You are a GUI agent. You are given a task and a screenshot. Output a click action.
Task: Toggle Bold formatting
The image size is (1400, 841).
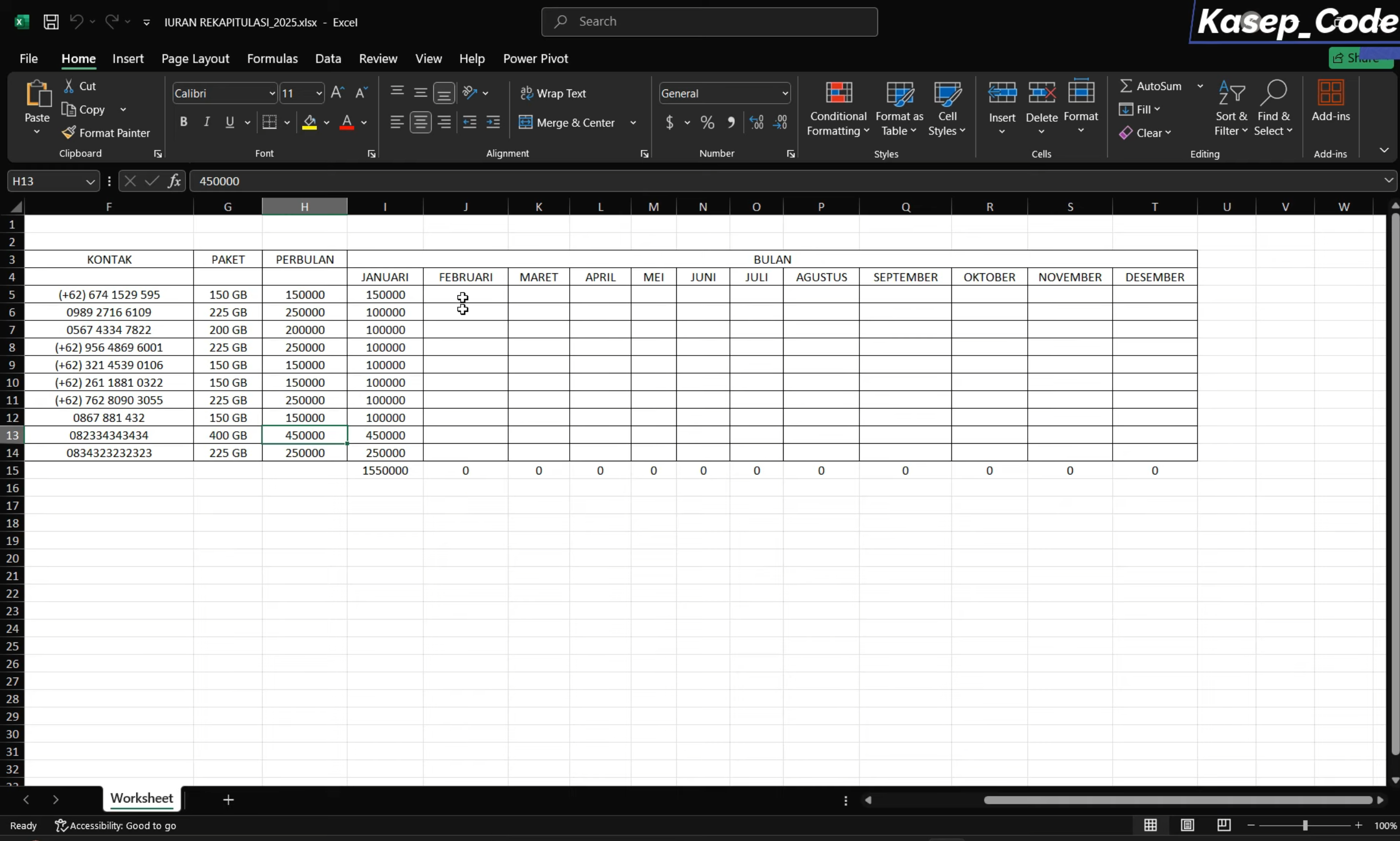[184, 122]
